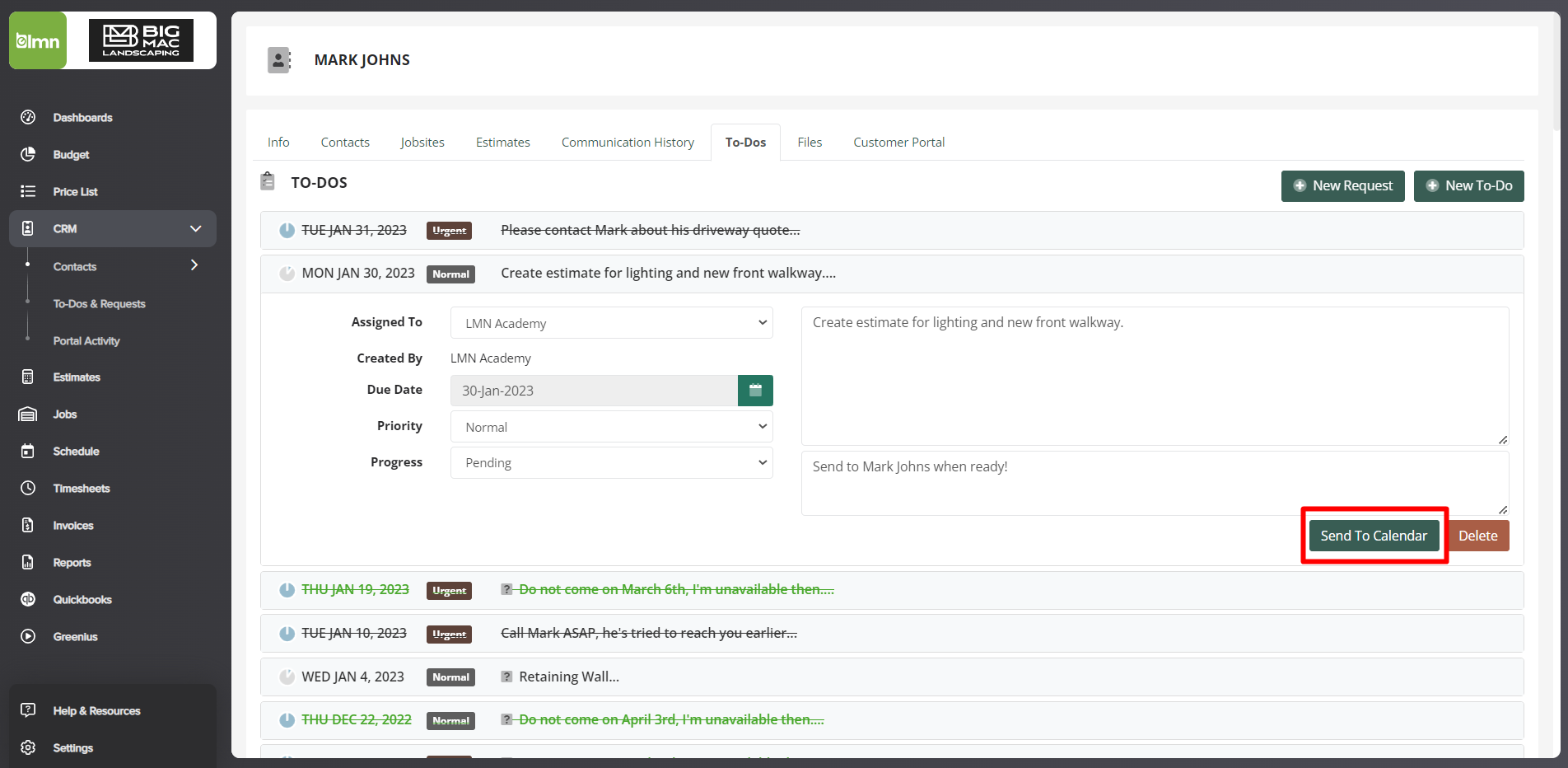
Task: Edit the 'Send to Mark Johns' notes field
Action: pos(1155,483)
